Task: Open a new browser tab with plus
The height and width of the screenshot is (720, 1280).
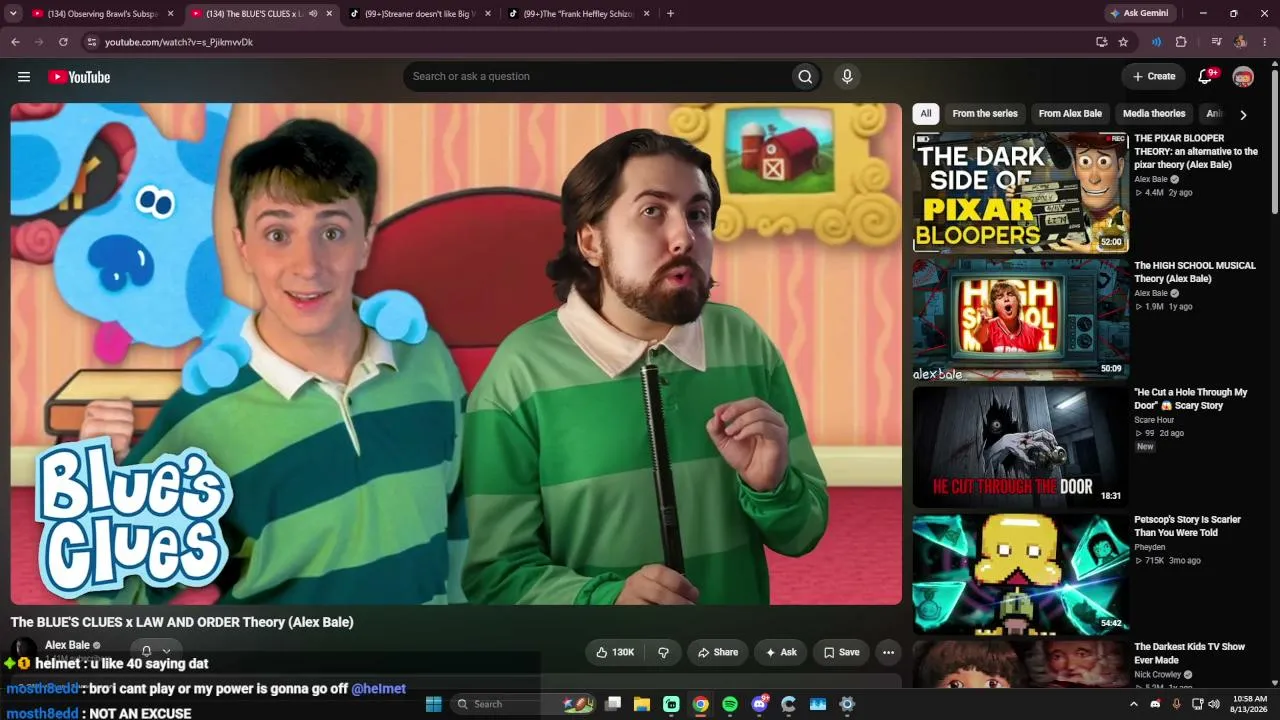Action: pos(670,14)
